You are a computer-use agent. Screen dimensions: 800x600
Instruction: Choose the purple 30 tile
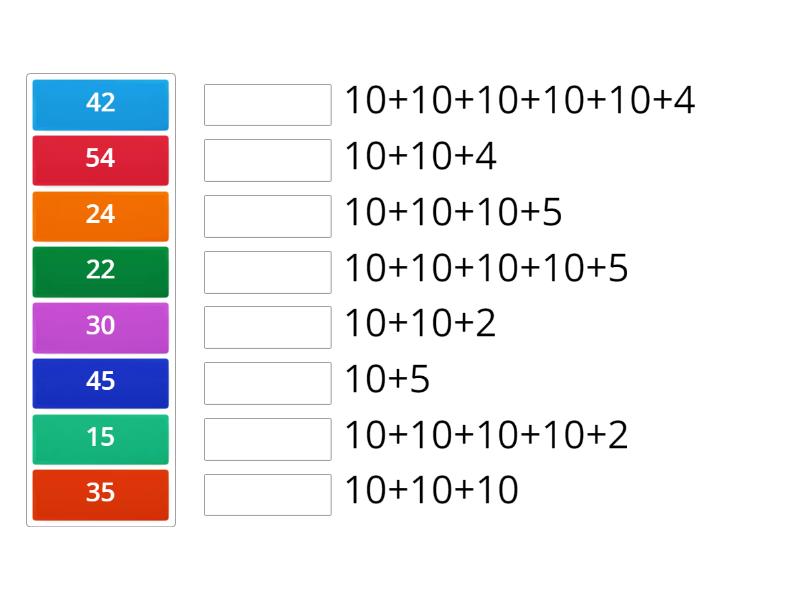tap(100, 326)
